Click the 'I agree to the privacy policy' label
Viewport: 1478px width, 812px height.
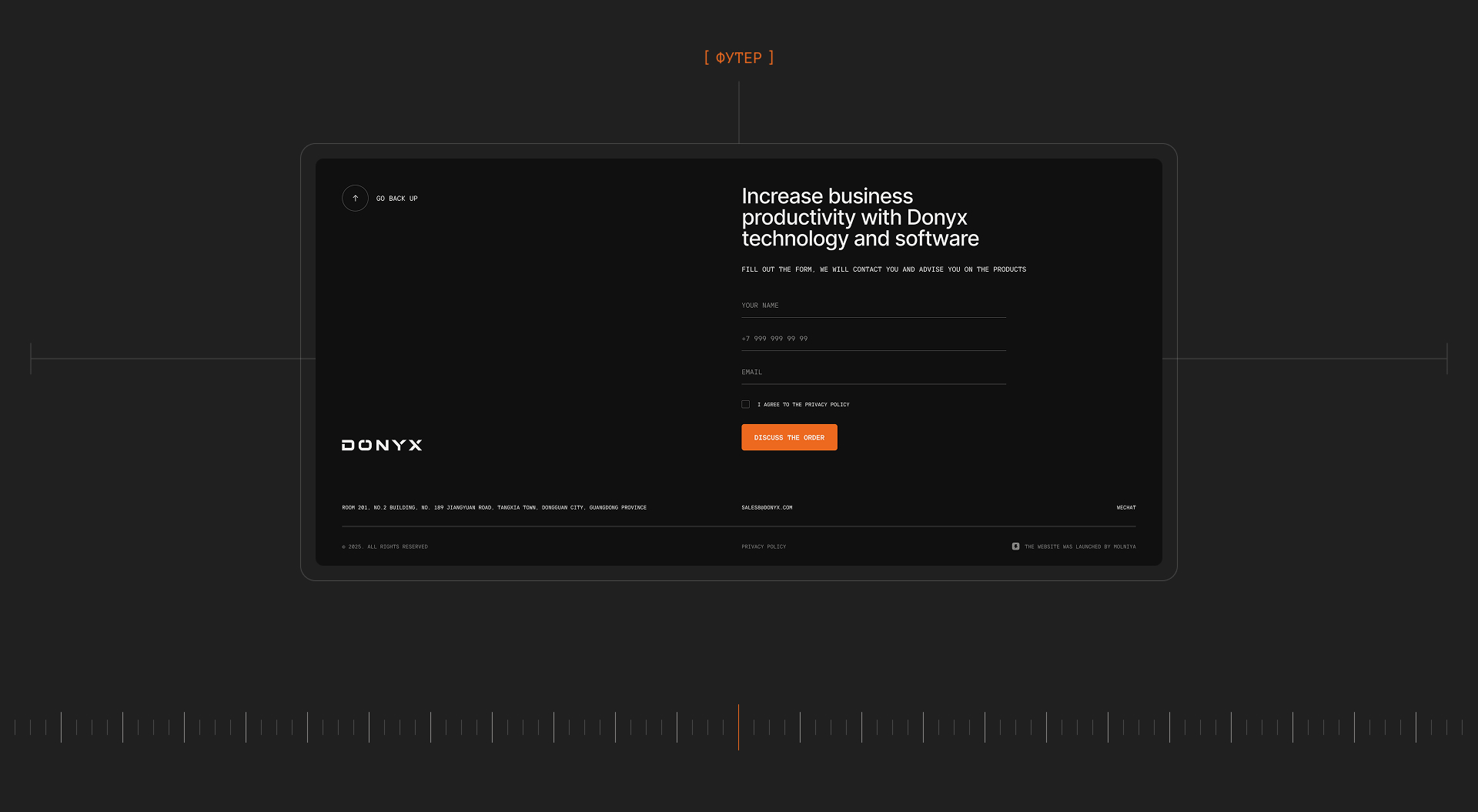pos(803,405)
